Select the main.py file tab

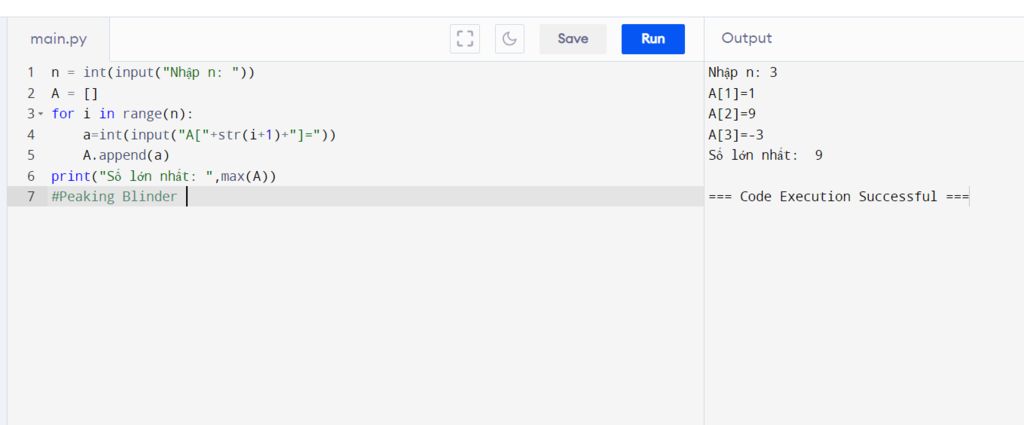pos(58,39)
